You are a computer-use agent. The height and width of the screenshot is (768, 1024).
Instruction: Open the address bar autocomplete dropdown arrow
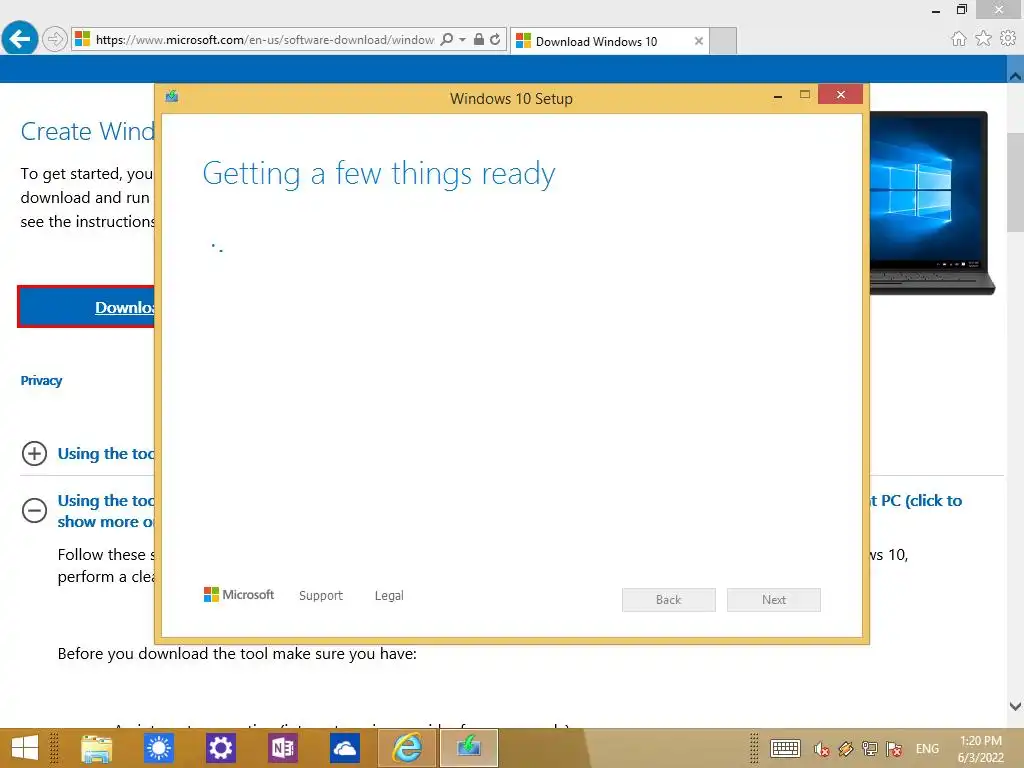pyautogui.click(x=462, y=39)
